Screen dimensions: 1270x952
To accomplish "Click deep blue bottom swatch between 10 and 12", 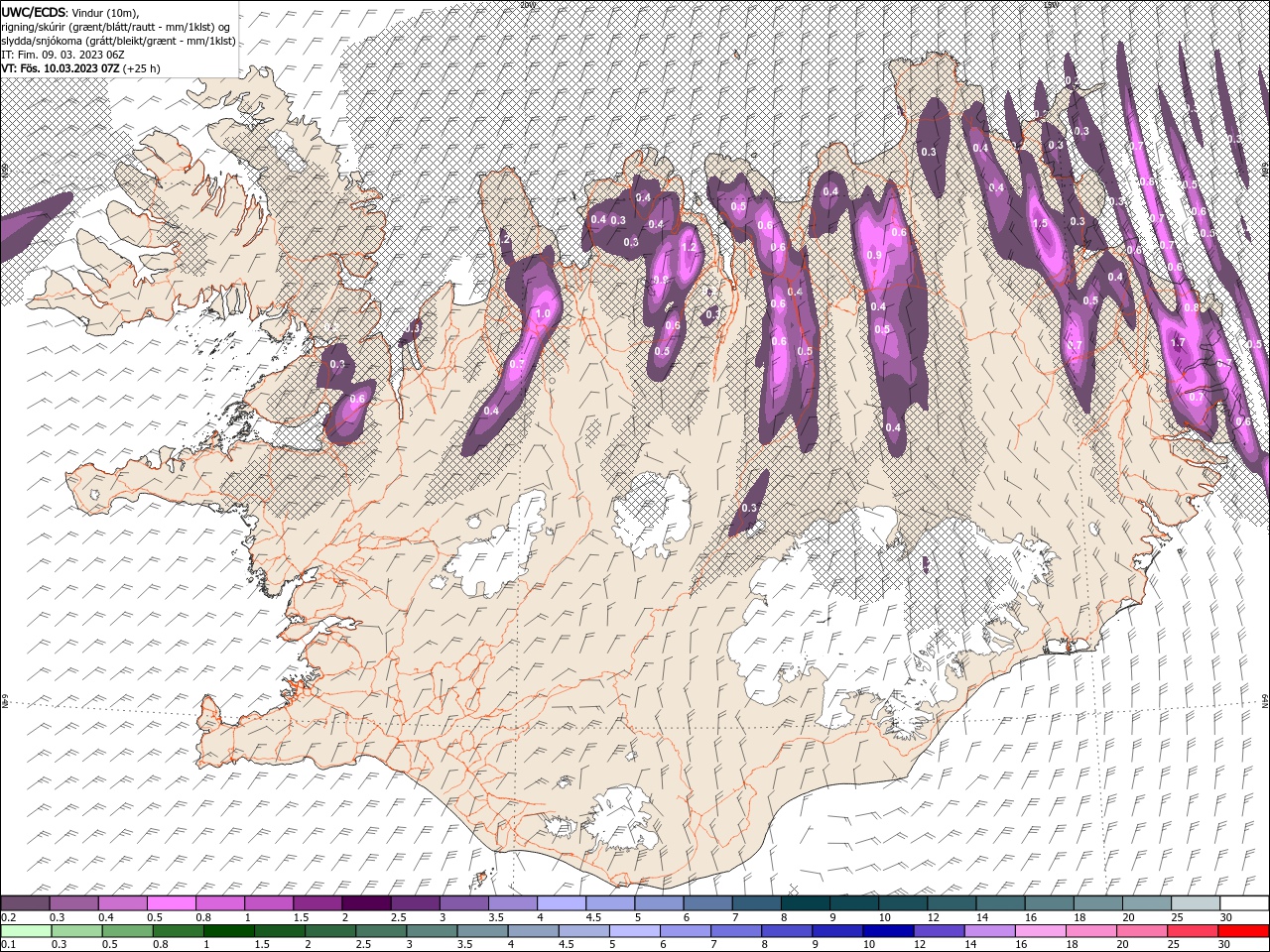I will coord(888,930).
